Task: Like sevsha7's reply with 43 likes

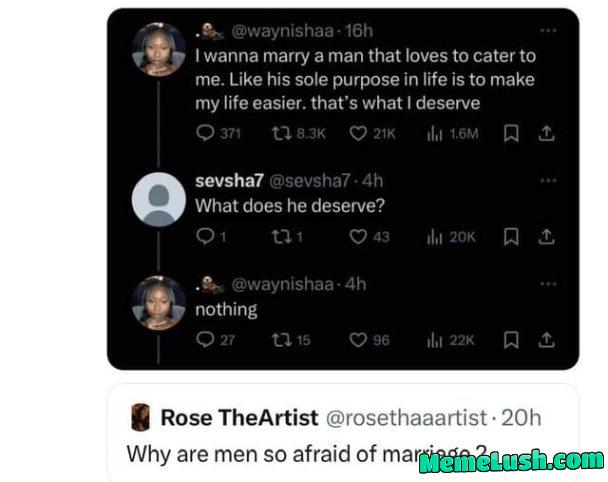Action: tap(358, 237)
